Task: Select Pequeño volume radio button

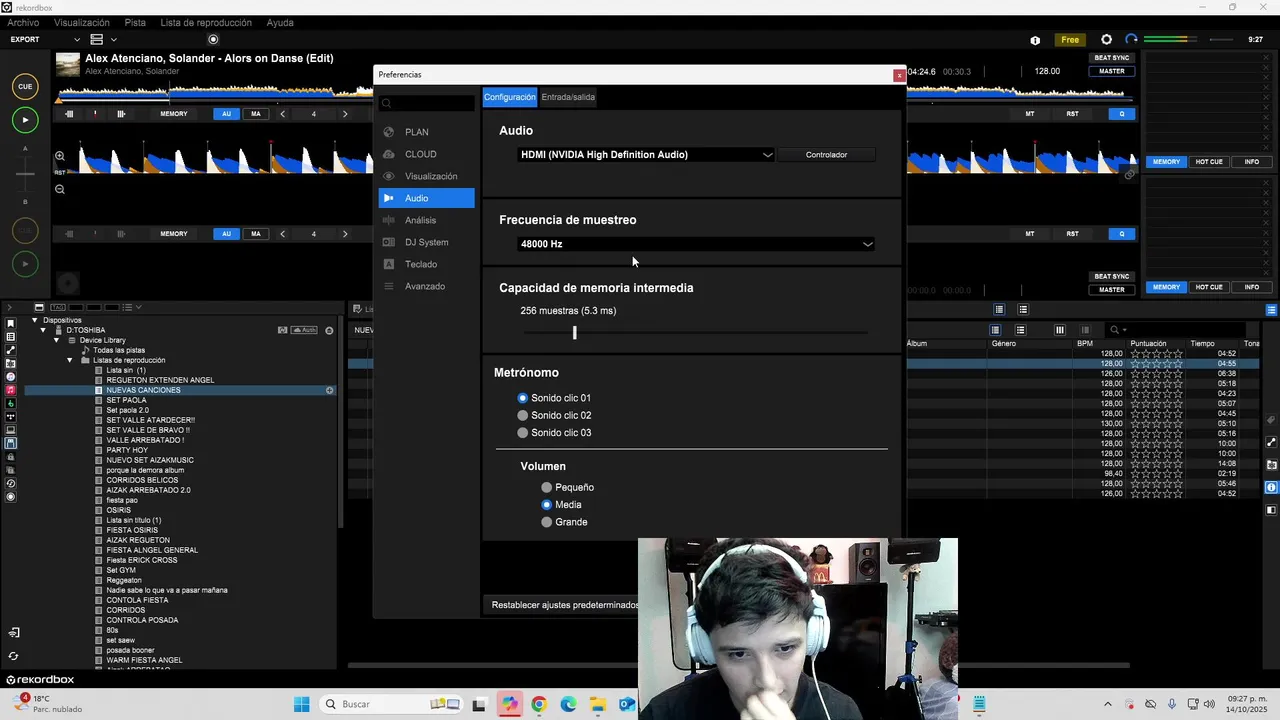Action: click(547, 487)
